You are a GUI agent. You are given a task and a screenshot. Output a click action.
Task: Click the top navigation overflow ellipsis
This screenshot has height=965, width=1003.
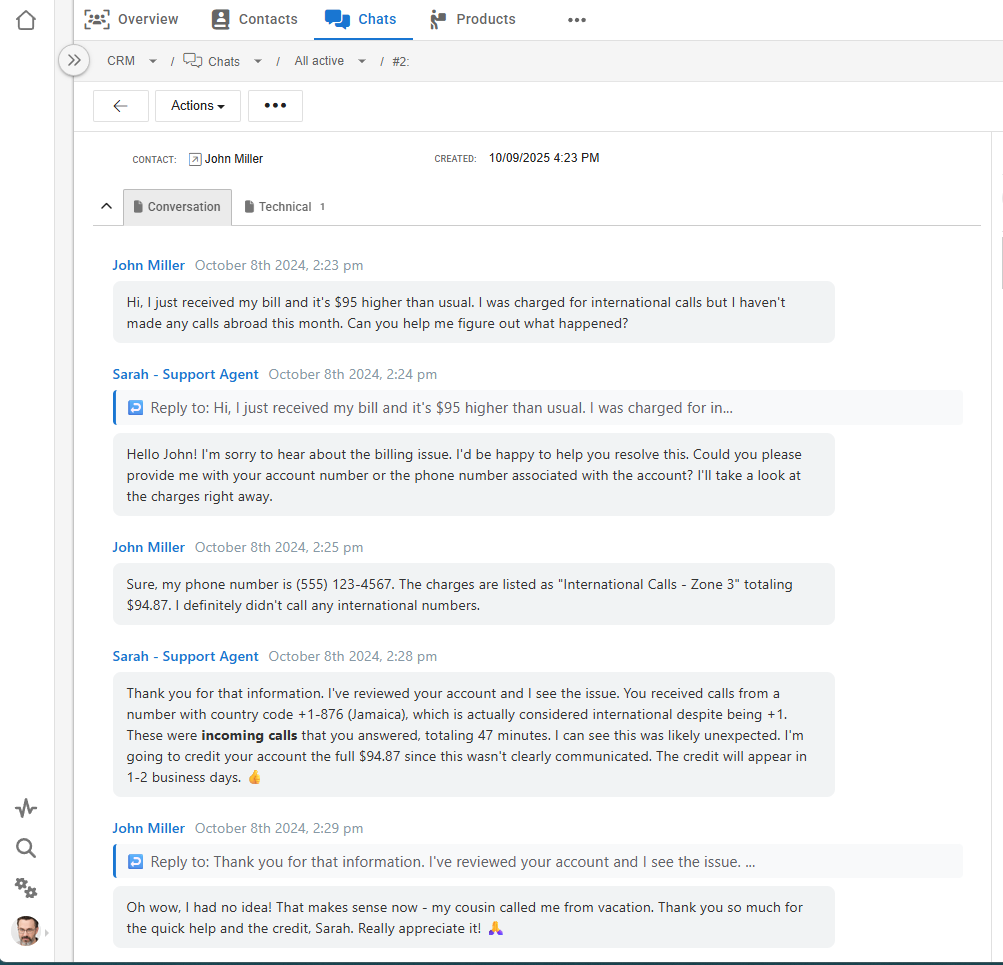577,19
